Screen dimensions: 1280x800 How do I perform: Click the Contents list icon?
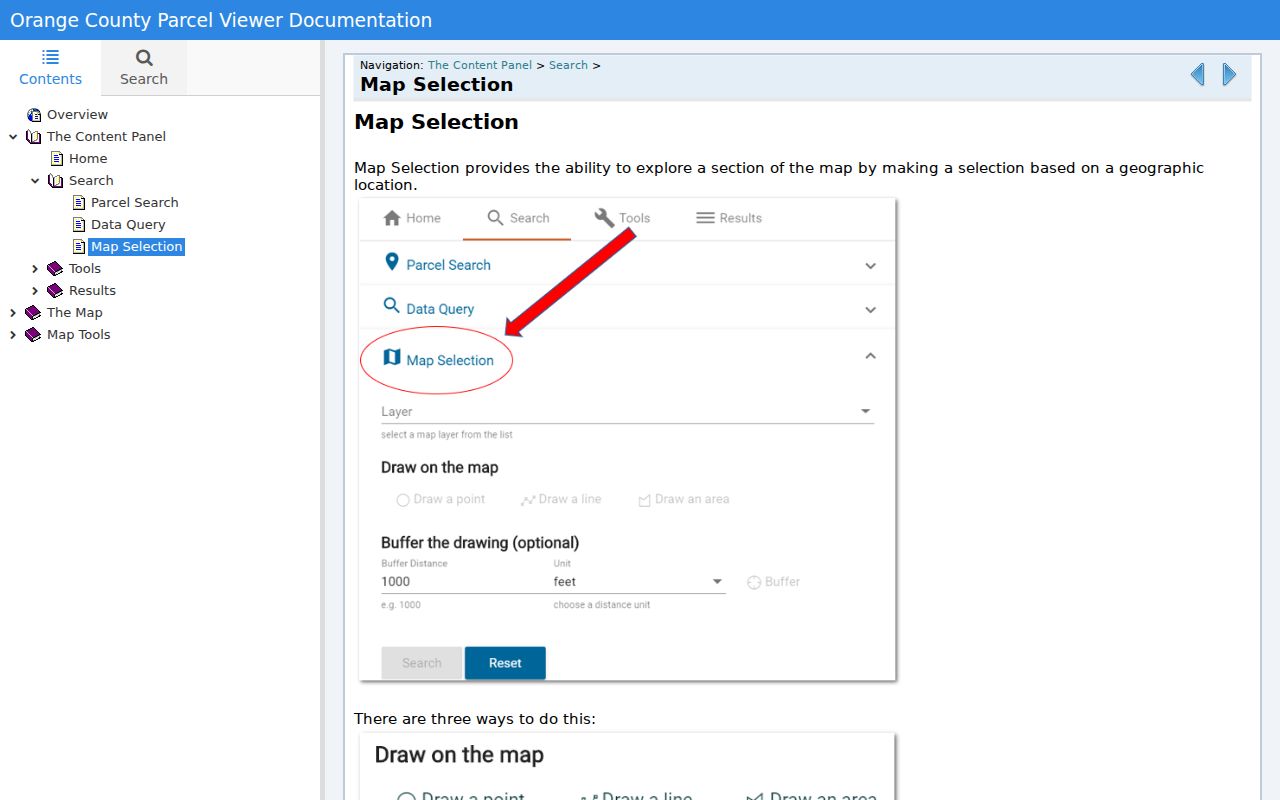click(x=50, y=57)
